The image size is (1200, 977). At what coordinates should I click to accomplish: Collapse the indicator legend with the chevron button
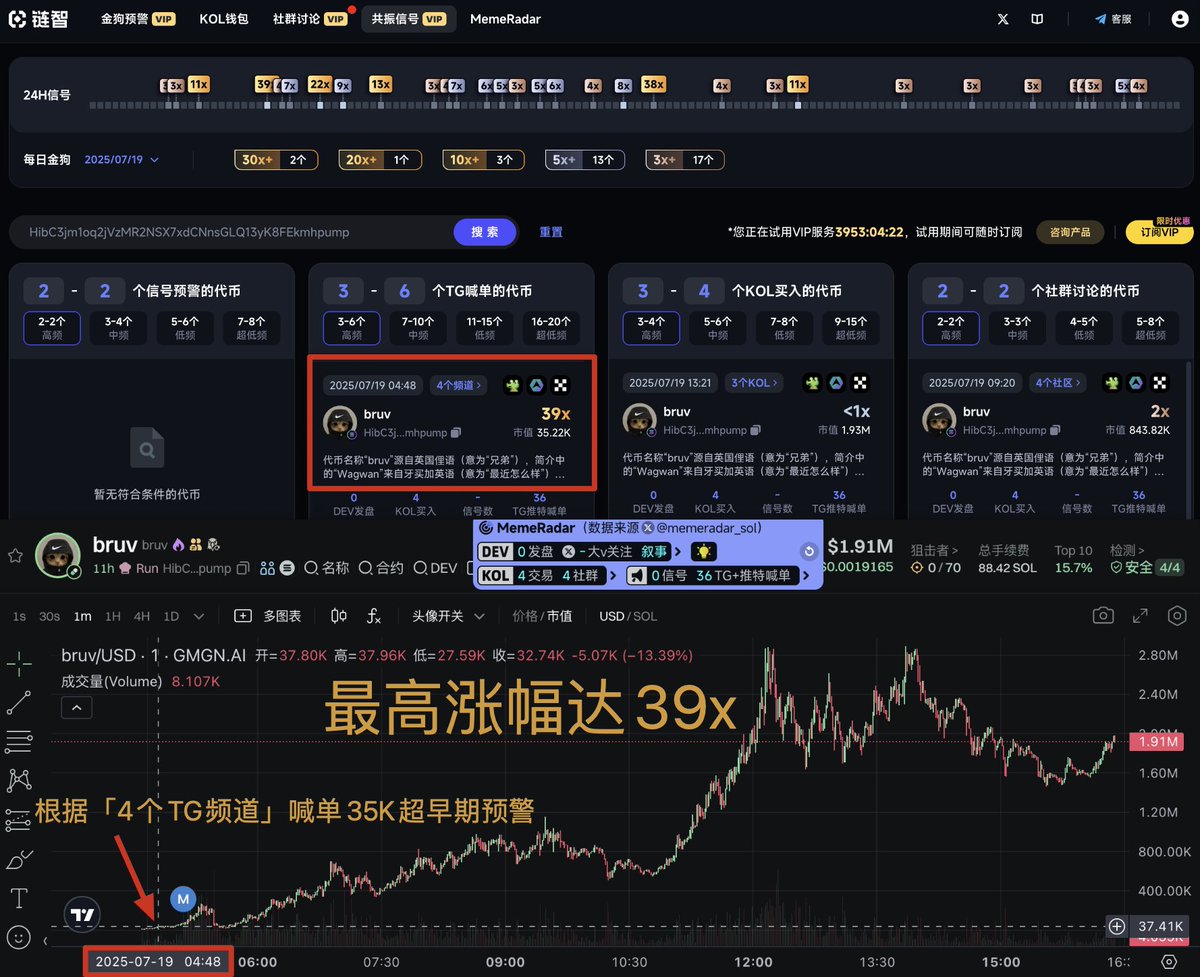pos(76,708)
